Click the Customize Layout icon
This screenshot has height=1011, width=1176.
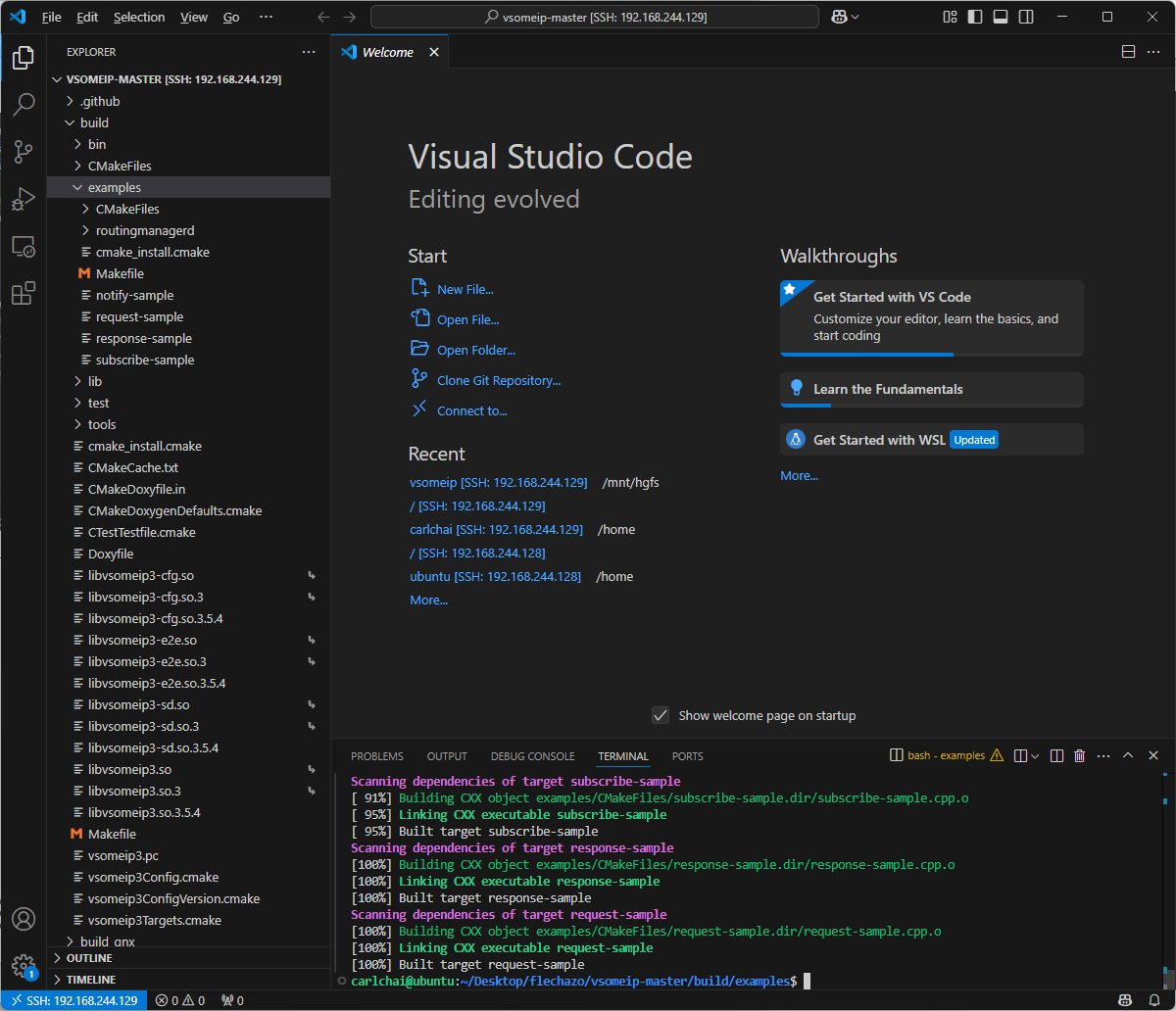950,17
